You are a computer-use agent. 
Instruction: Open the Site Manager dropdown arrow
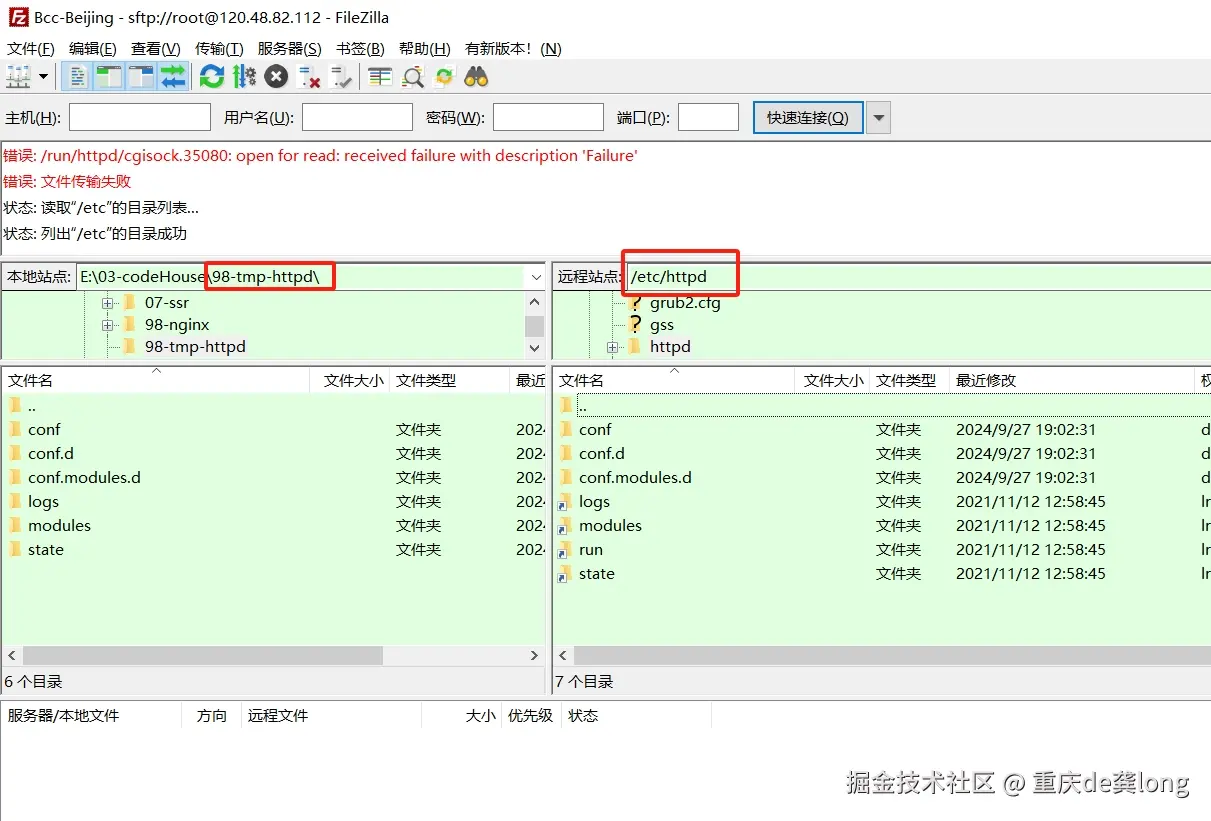43,76
